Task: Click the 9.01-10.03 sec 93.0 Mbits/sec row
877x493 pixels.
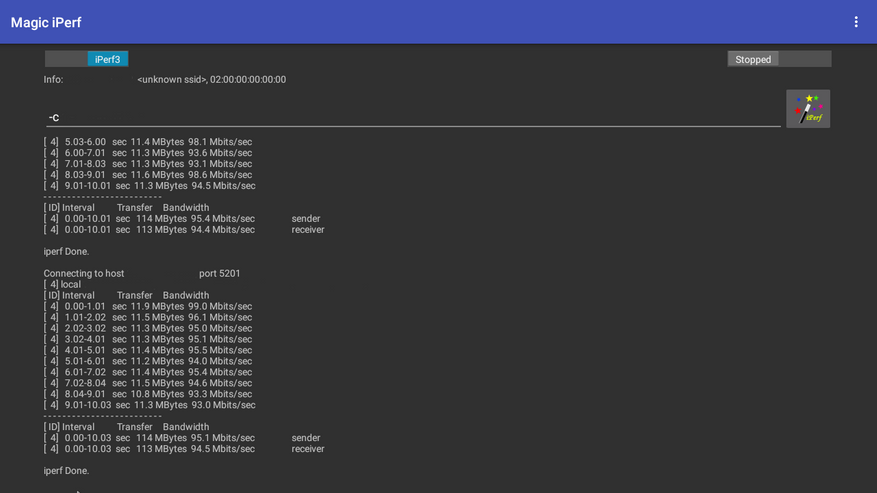Action: [x=150, y=405]
